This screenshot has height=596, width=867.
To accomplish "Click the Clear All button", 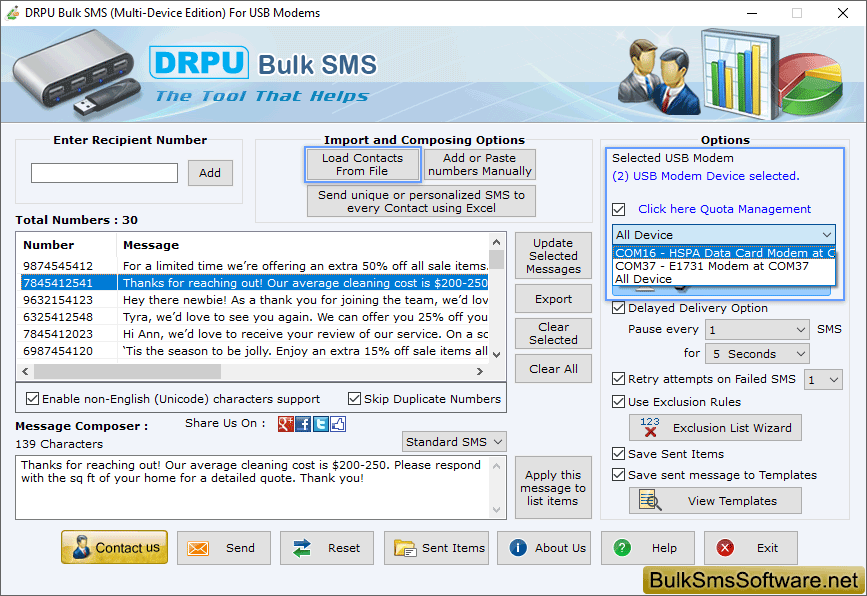I will click(x=553, y=369).
